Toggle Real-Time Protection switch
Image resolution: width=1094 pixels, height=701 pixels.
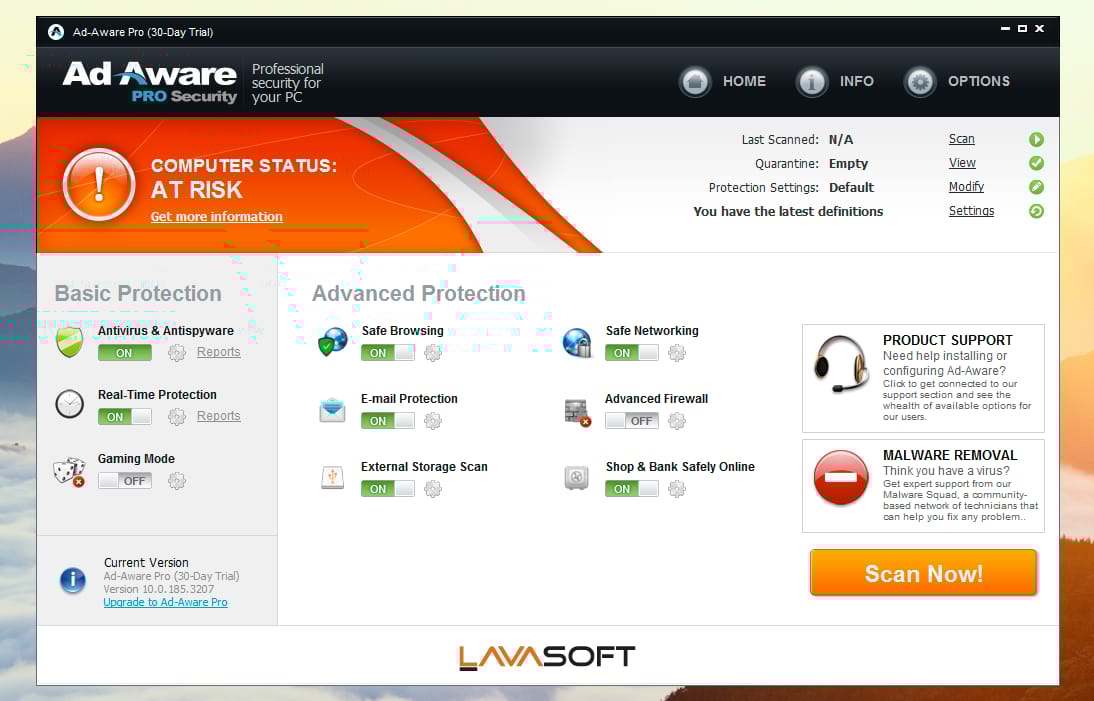pos(125,417)
